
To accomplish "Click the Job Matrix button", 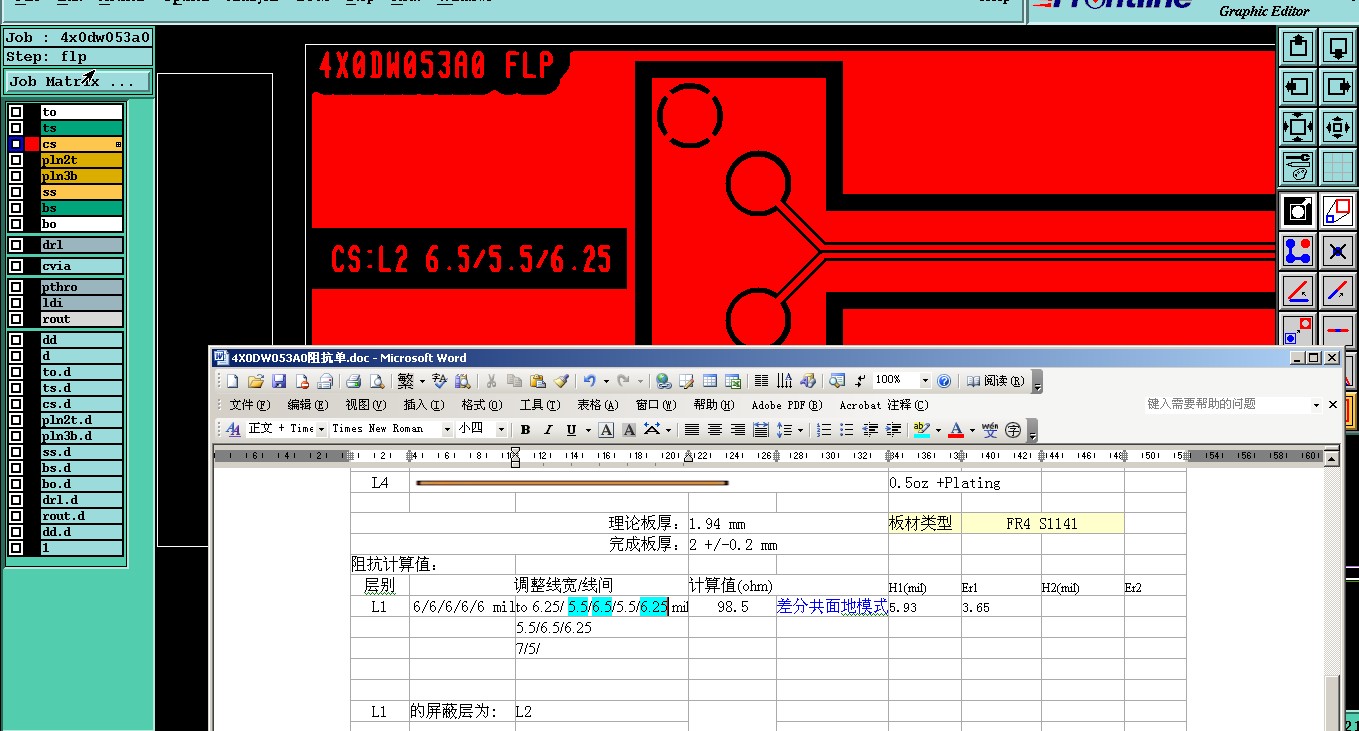I will pos(78,81).
